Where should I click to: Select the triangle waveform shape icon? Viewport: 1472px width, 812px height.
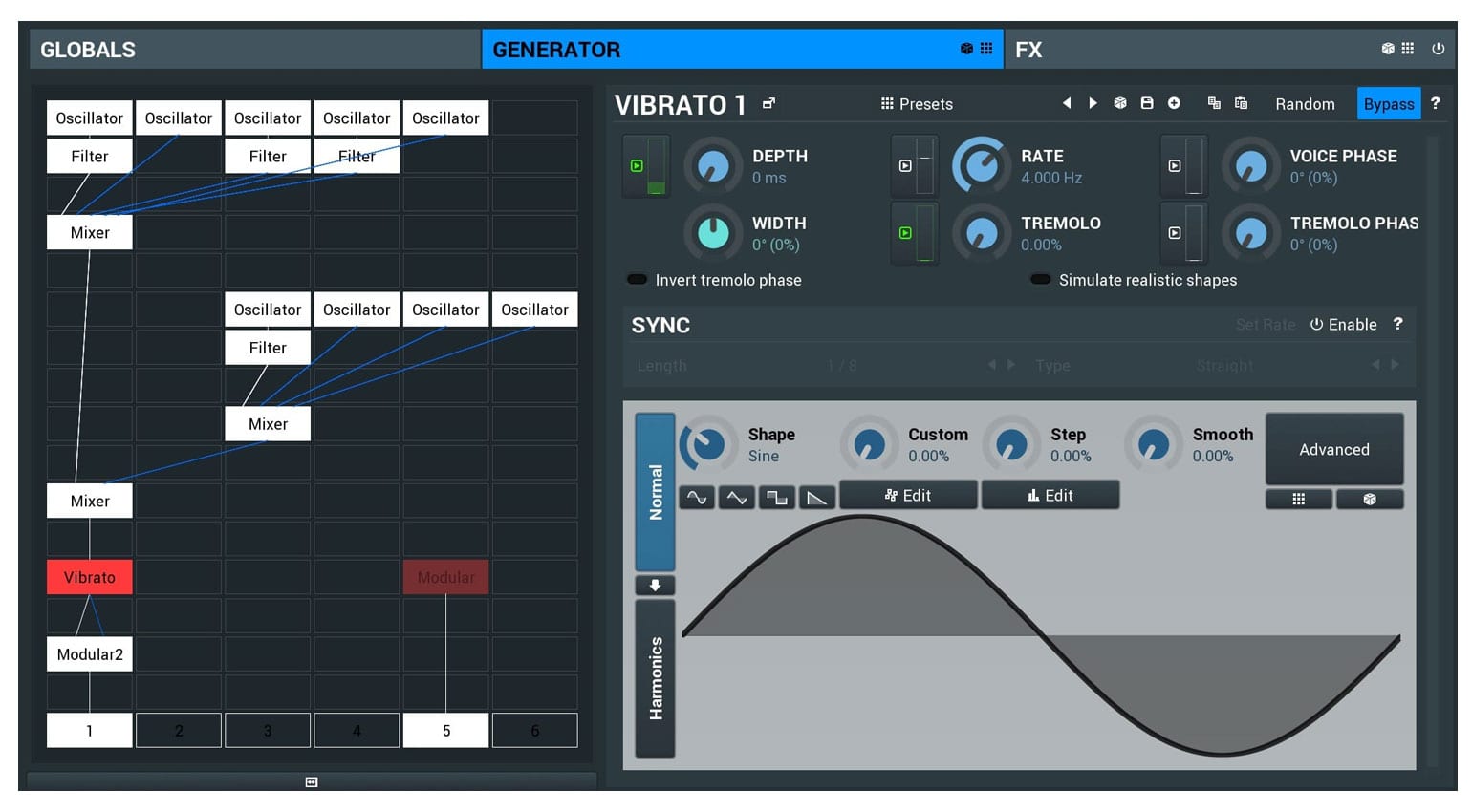coord(736,496)
